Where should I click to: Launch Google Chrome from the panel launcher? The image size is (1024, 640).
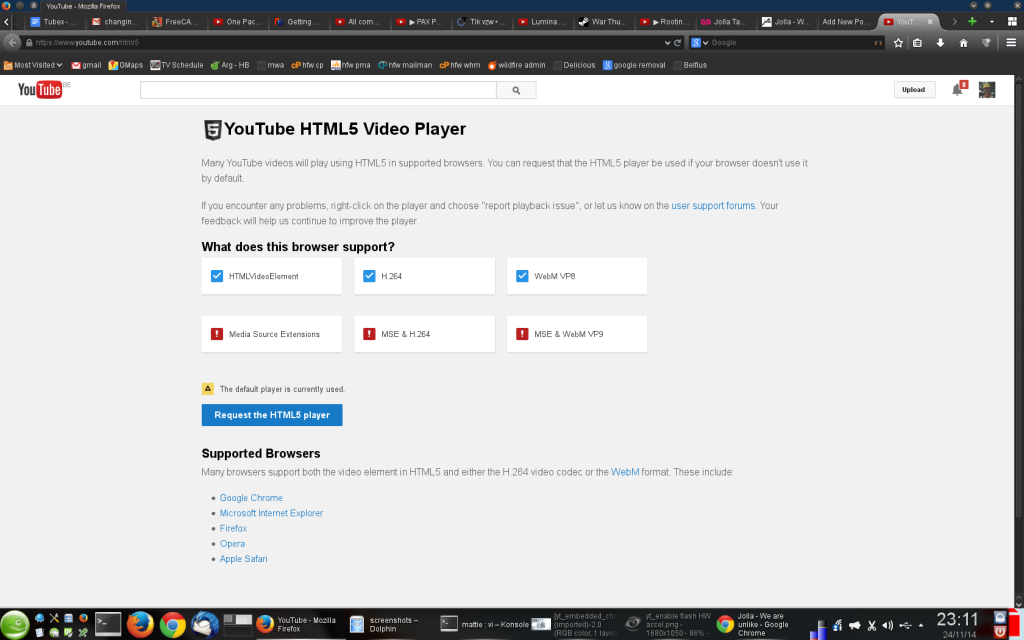(172, 624)
